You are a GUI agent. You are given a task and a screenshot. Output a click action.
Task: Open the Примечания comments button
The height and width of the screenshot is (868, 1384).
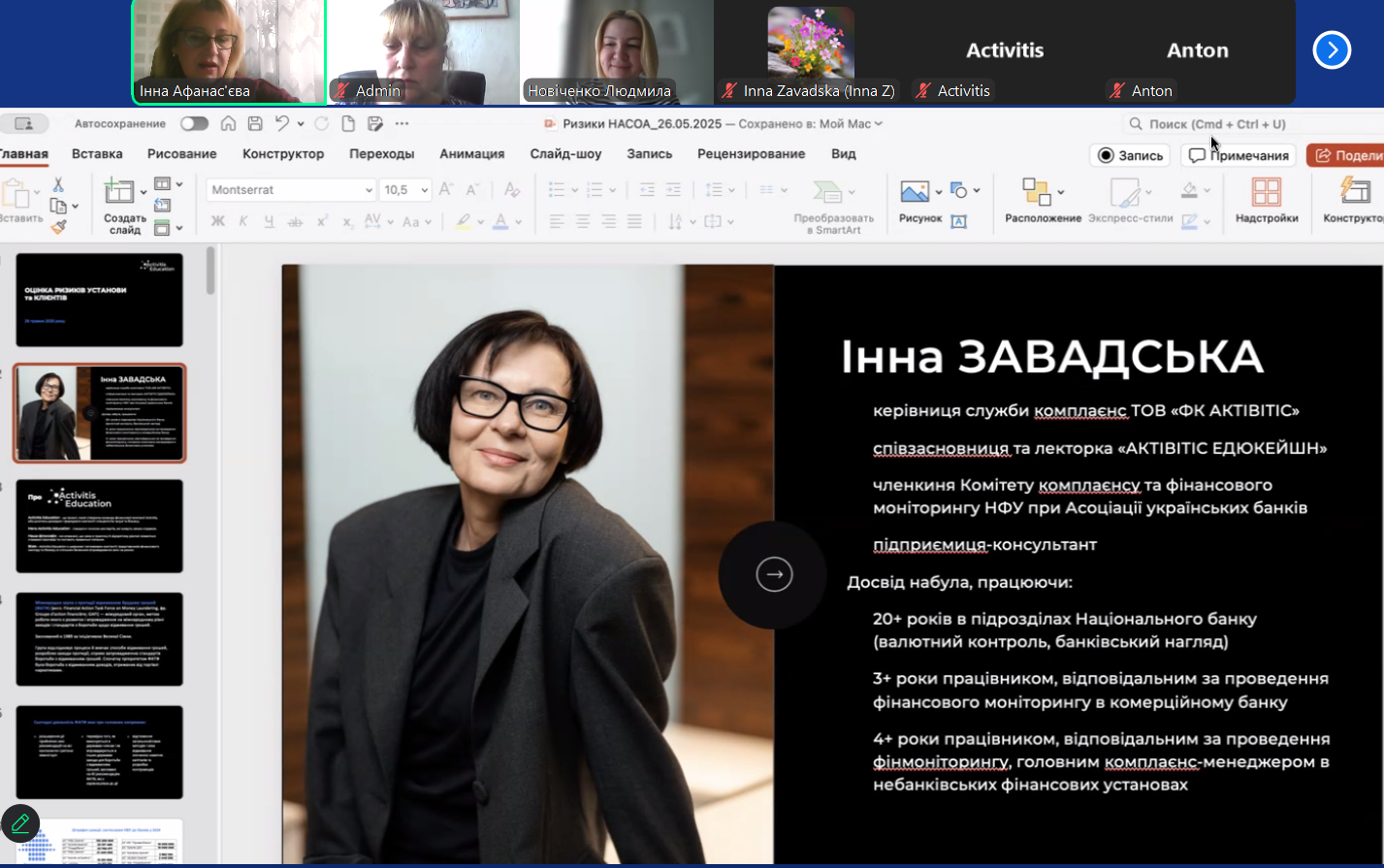1239,155
